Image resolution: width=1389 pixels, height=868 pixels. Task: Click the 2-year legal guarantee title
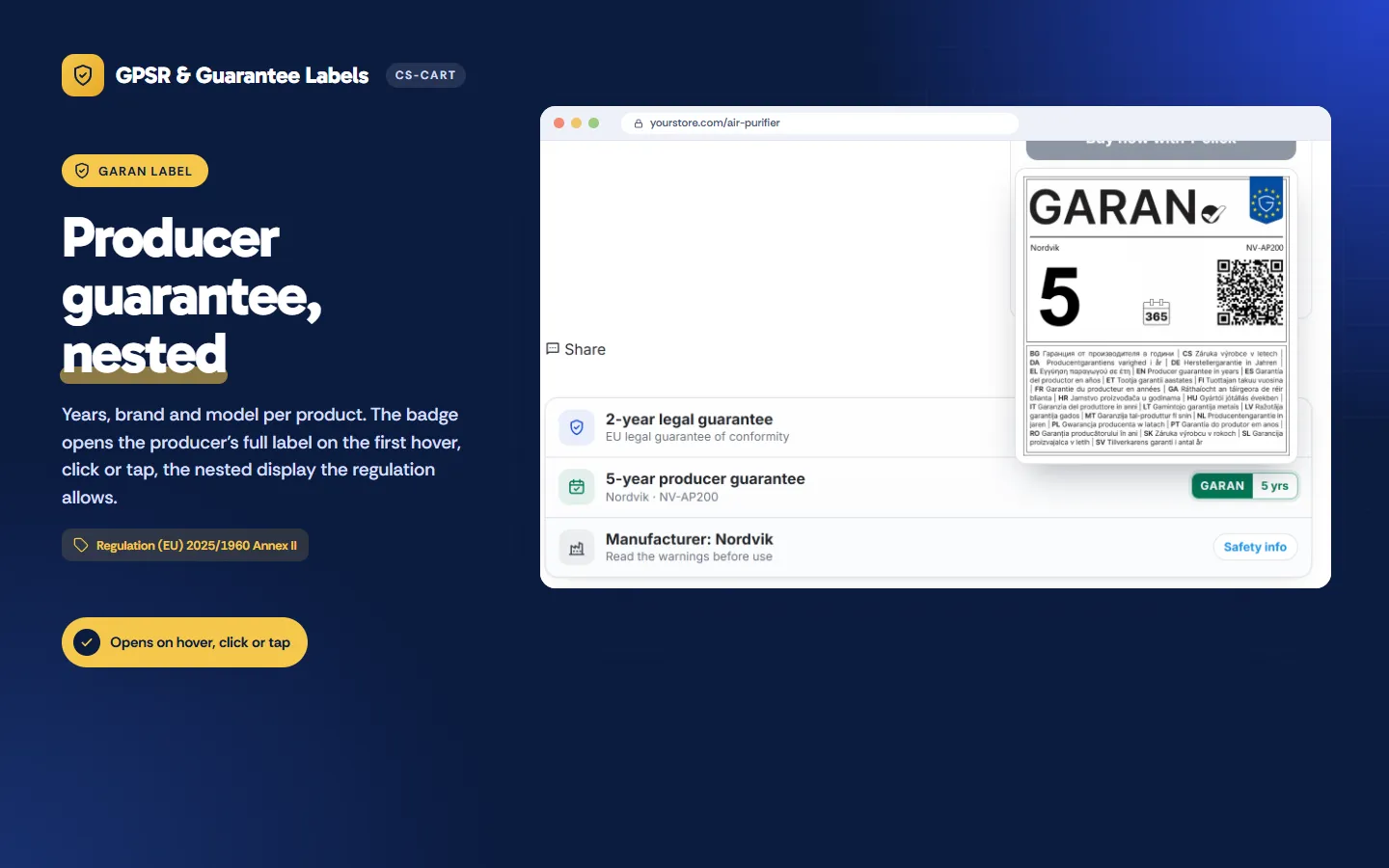coord(689,420)
